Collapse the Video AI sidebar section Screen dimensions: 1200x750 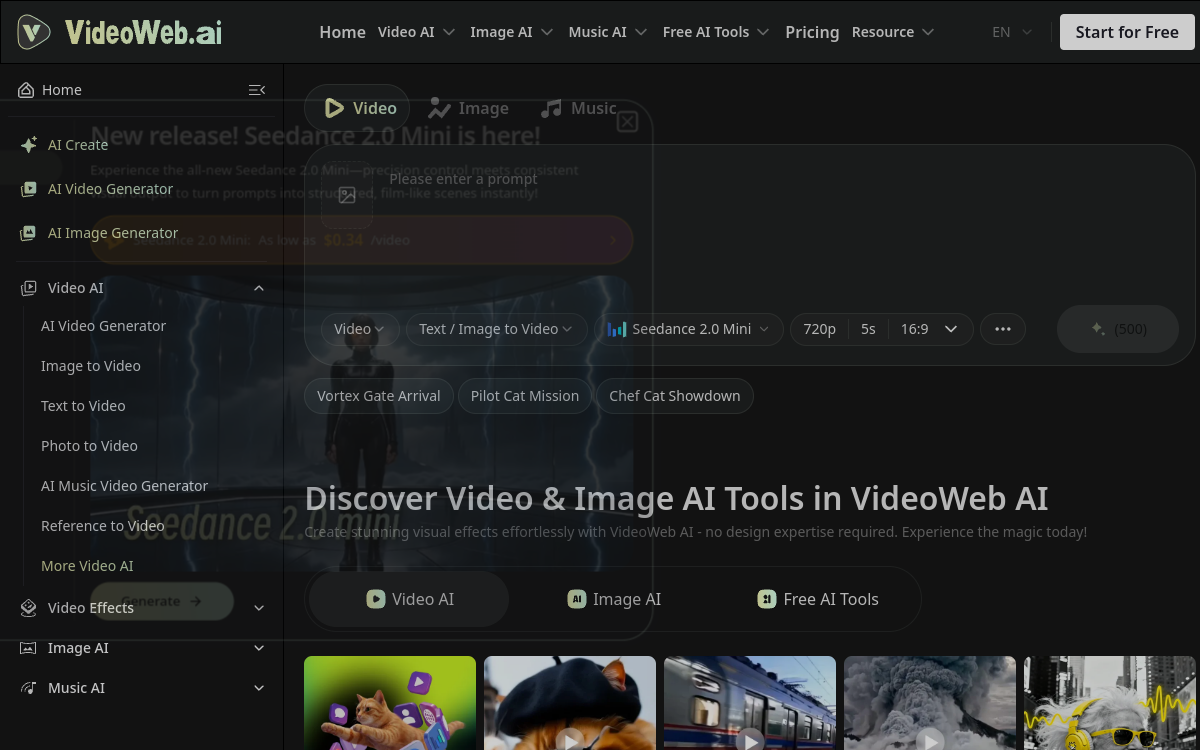(259, 288)
